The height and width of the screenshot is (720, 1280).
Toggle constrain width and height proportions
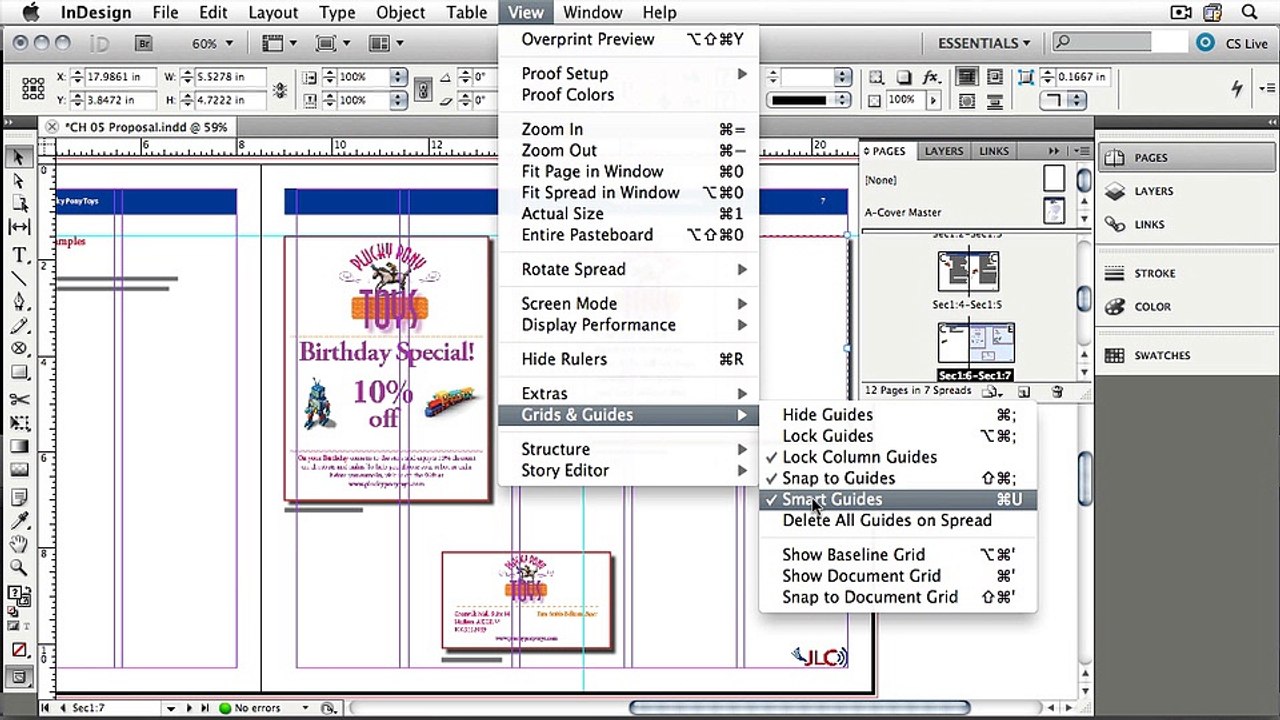point(279,89)
